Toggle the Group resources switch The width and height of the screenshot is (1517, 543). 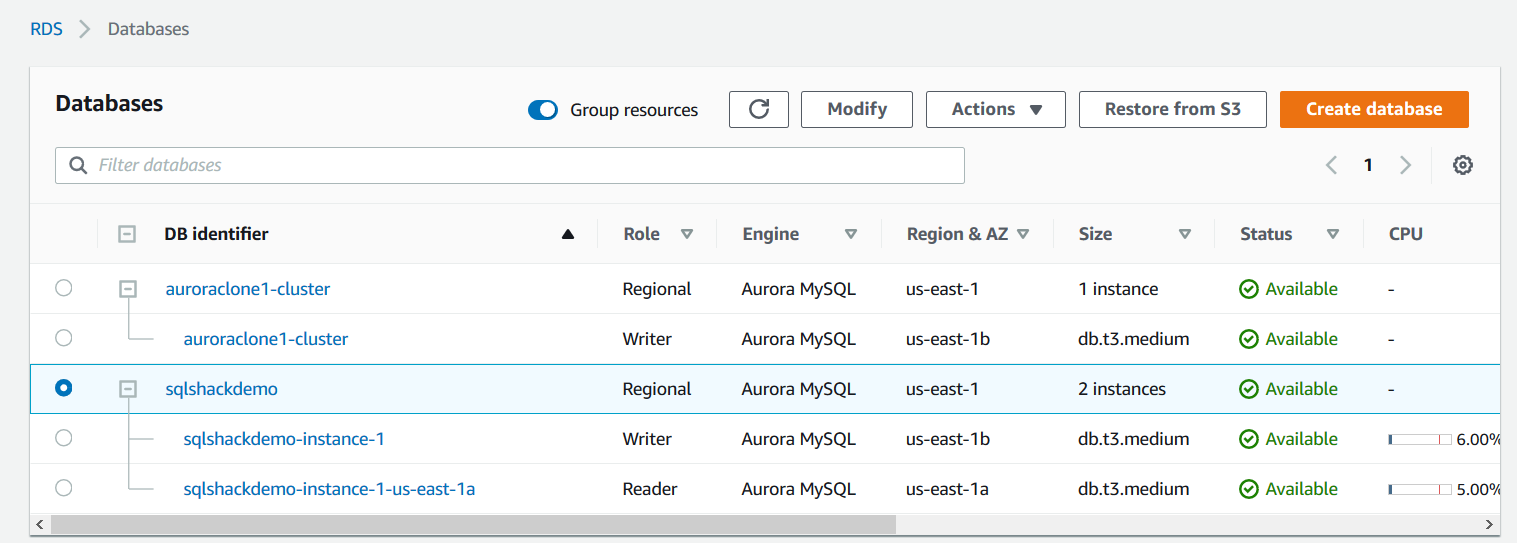pyautogui.click(x=543, y=110)
